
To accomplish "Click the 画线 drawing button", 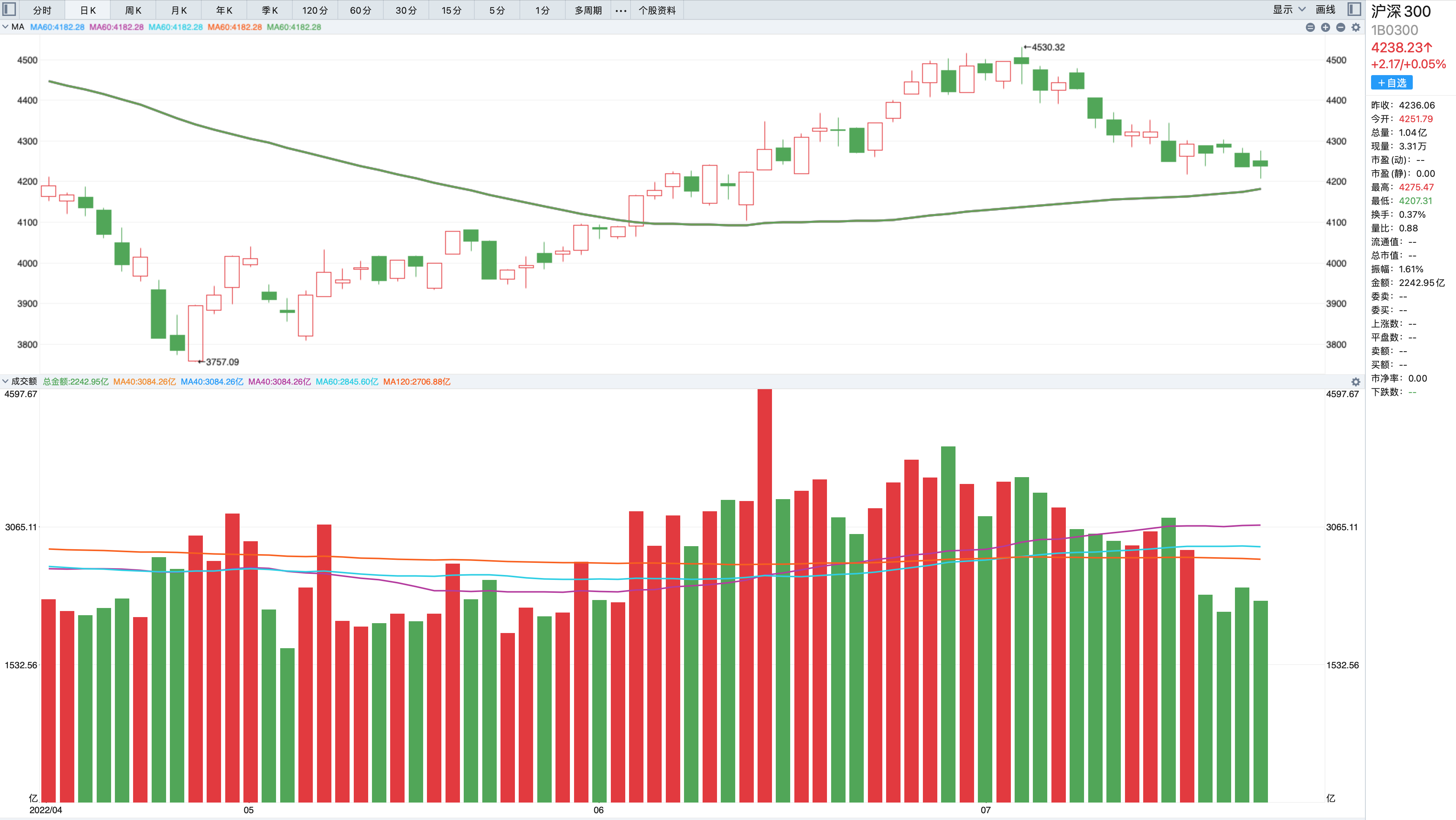I will click(x=1326, y=9).
